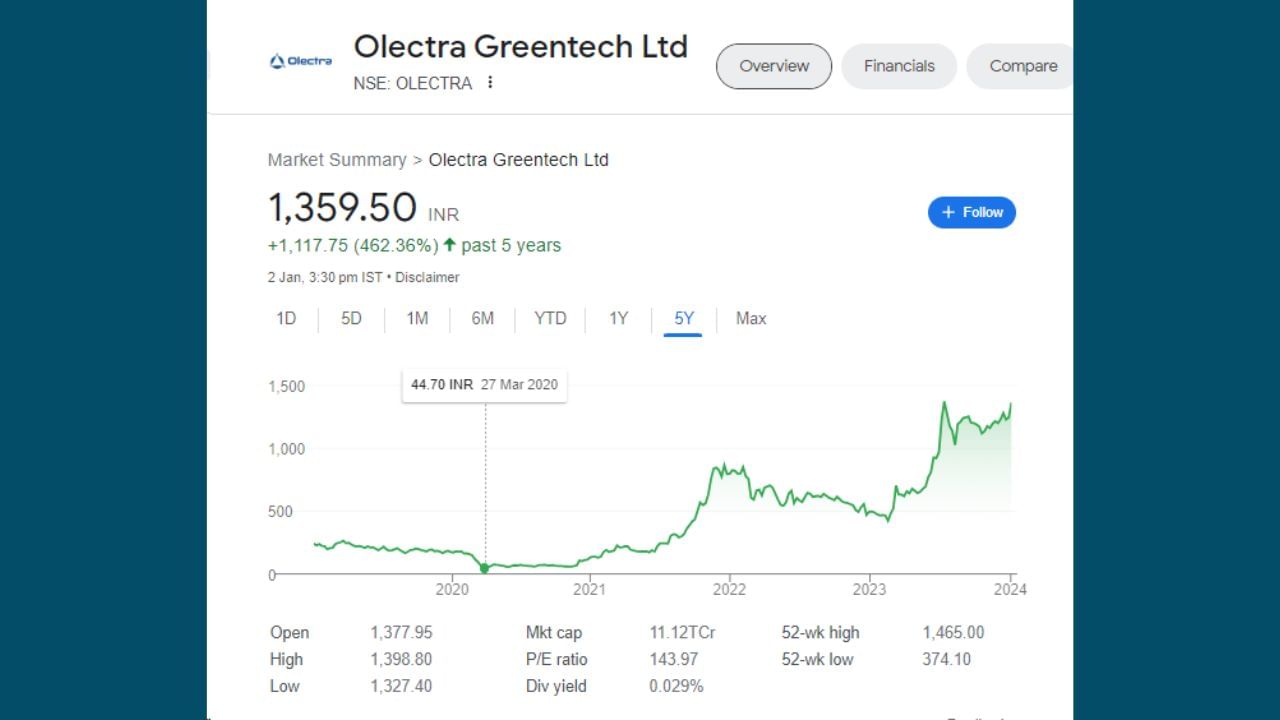This screenshot has width=1280, height=720.
Task: Show the Max chart range
Action: [x=751, y=319]
